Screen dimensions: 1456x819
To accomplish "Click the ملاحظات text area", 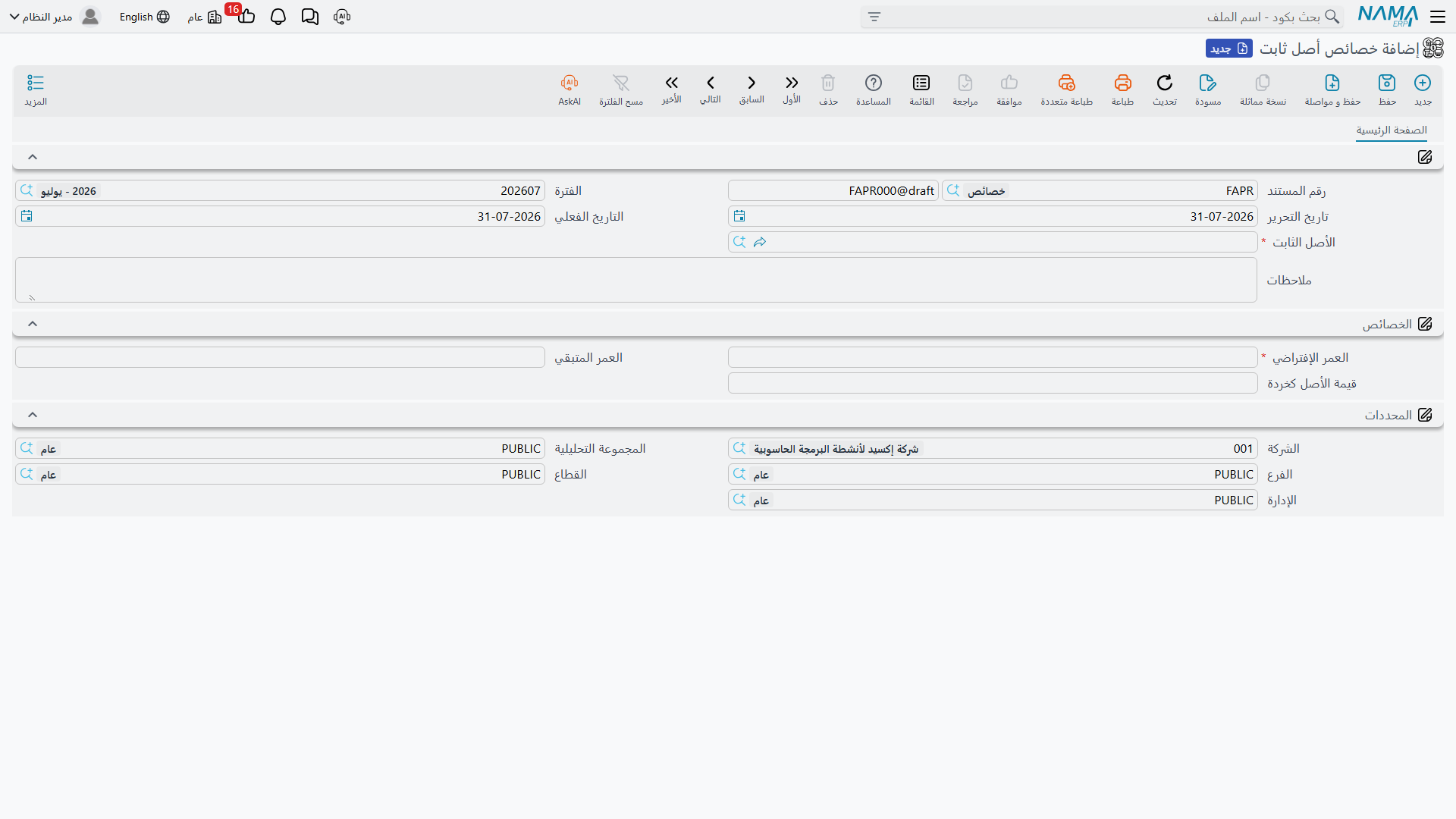I will coord(635,280).
